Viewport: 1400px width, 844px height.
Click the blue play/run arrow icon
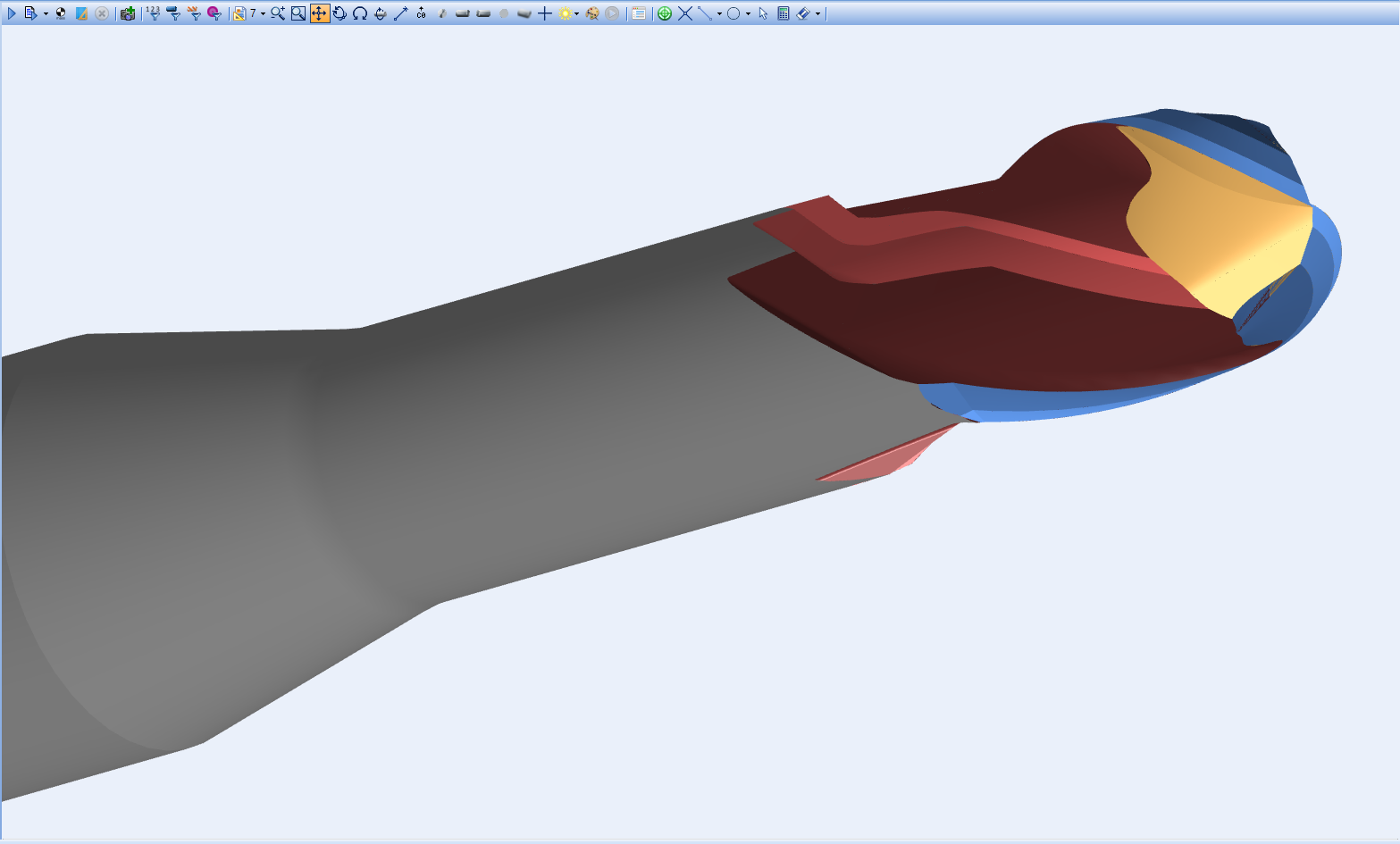point(12,13)
